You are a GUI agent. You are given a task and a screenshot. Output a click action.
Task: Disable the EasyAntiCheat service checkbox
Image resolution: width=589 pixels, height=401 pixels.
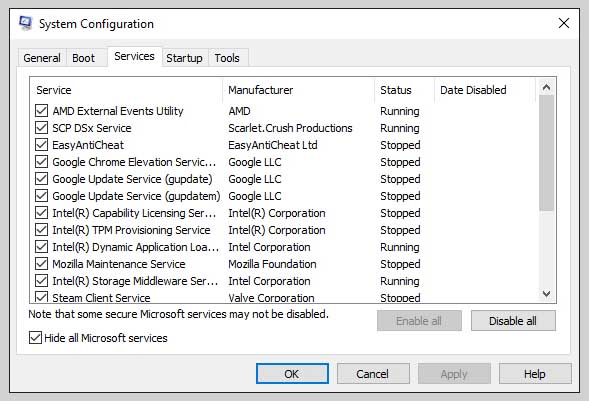pyautogui.click(x=41, y=145)
